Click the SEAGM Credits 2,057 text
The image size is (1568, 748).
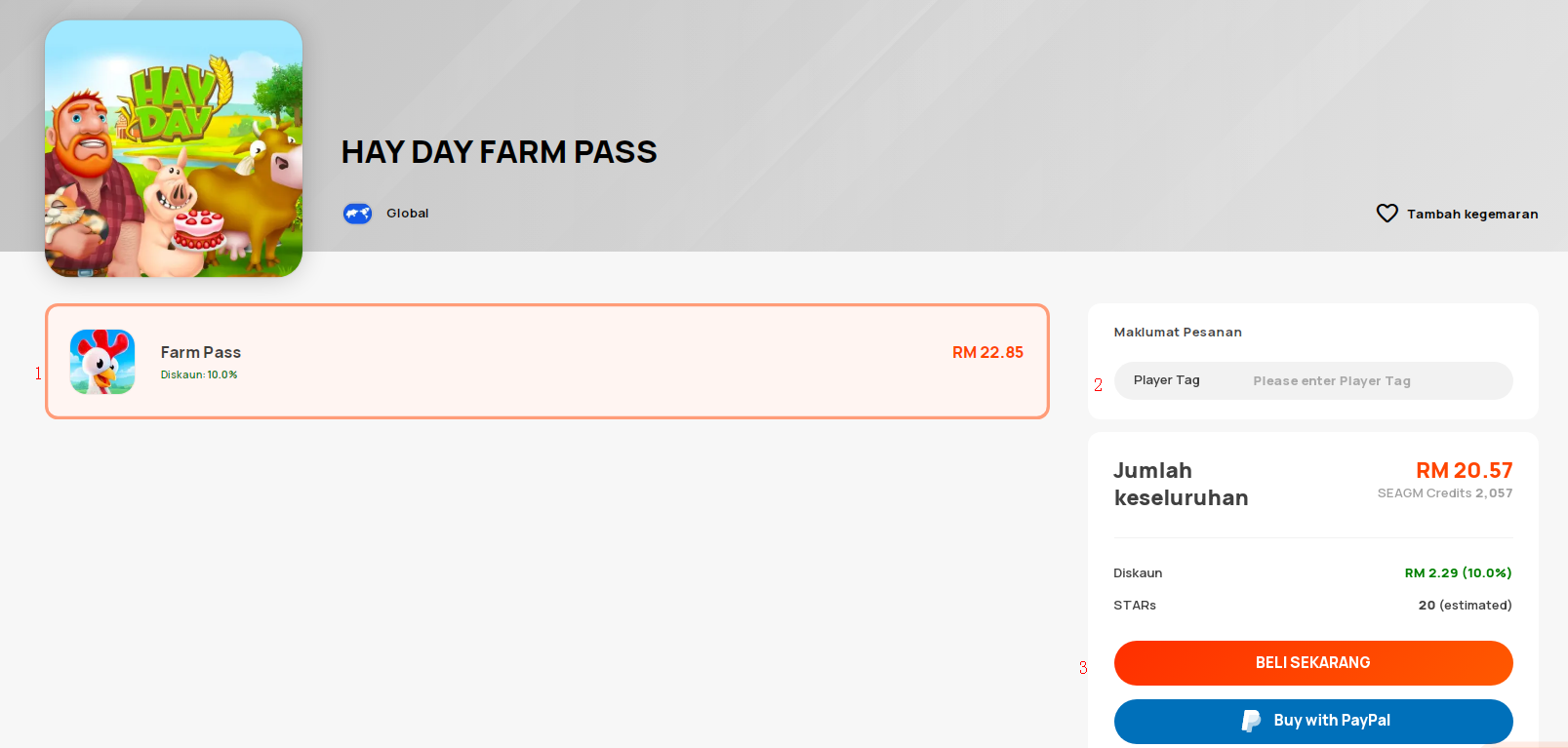pyautogui.click(x=1445, y=493)
